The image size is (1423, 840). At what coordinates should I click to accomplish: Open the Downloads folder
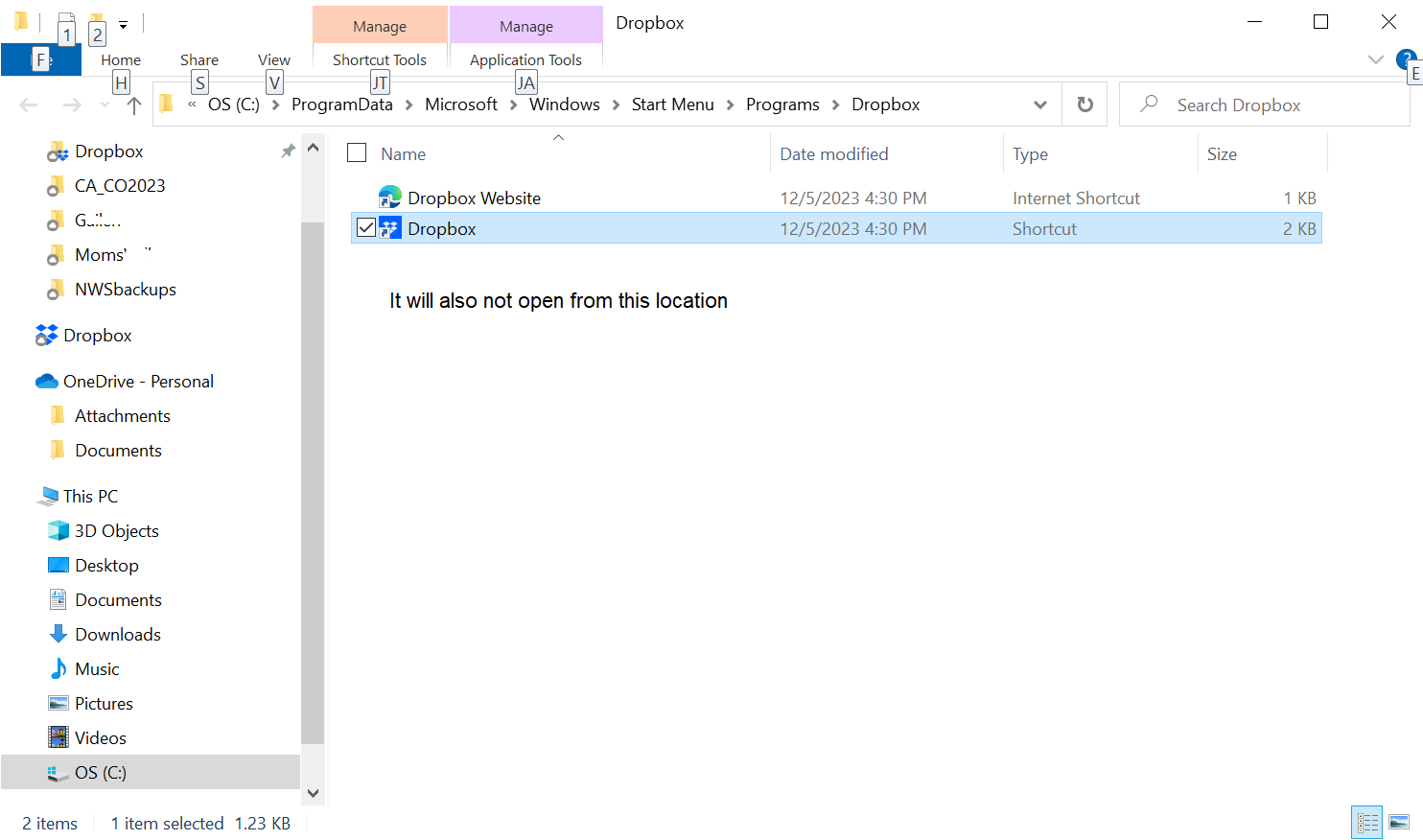tap(118, 635)
